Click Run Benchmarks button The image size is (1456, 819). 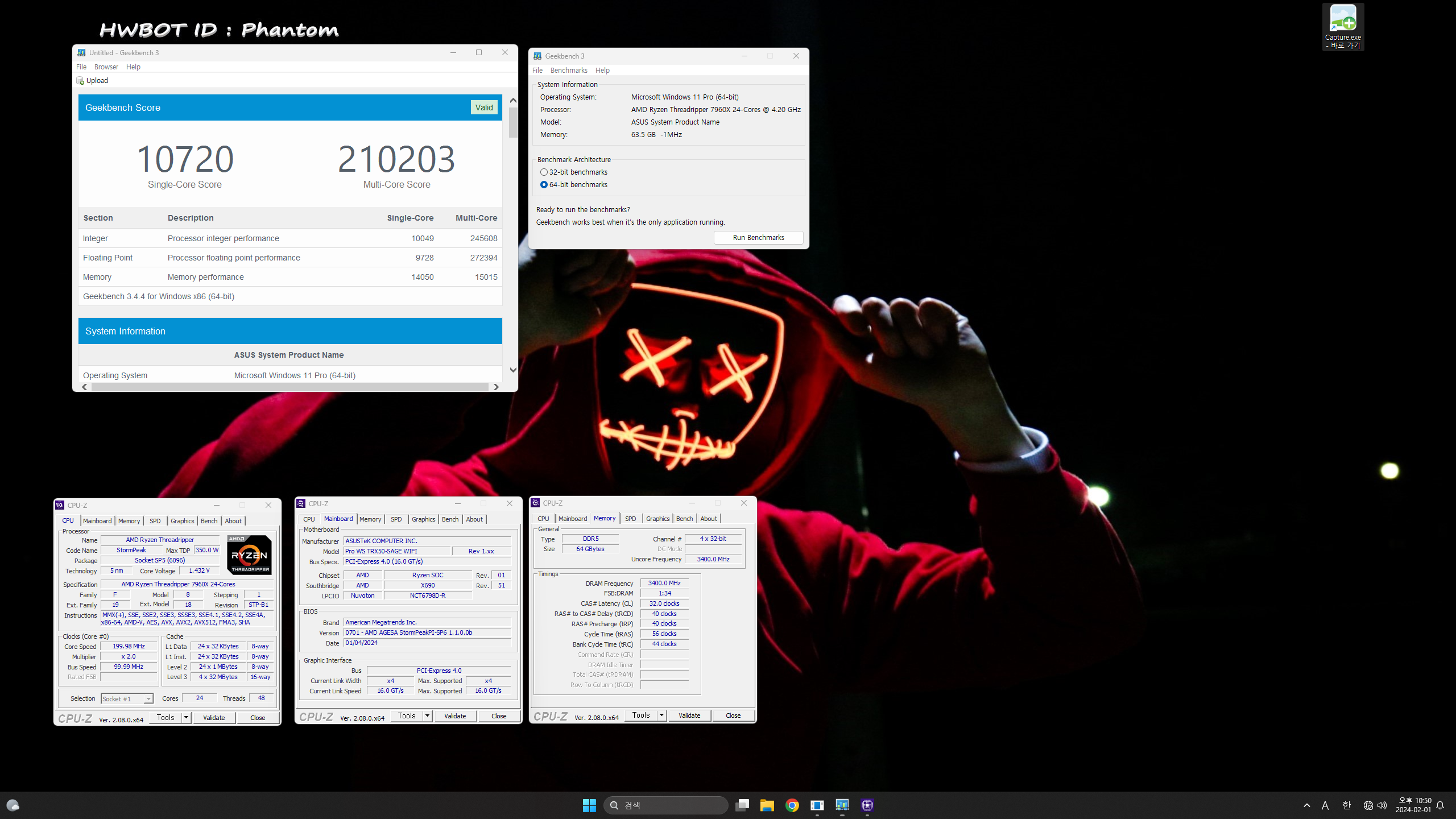(758, 238)
